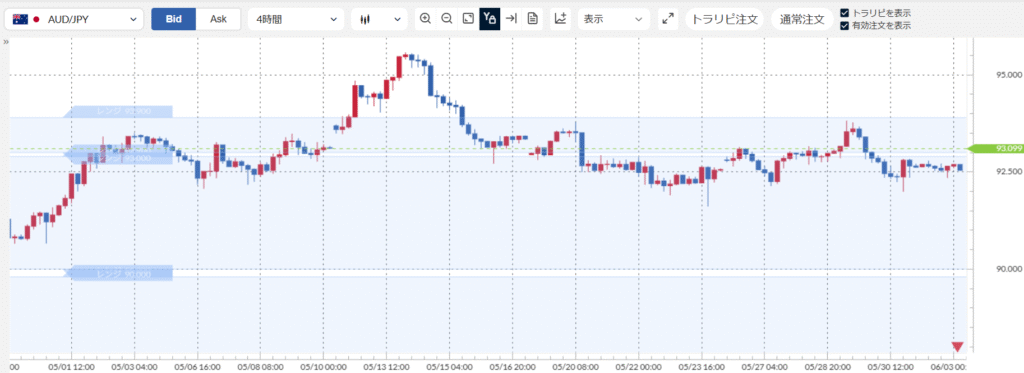
Task: Zoom out of the chart
Action: pos(447,19)
